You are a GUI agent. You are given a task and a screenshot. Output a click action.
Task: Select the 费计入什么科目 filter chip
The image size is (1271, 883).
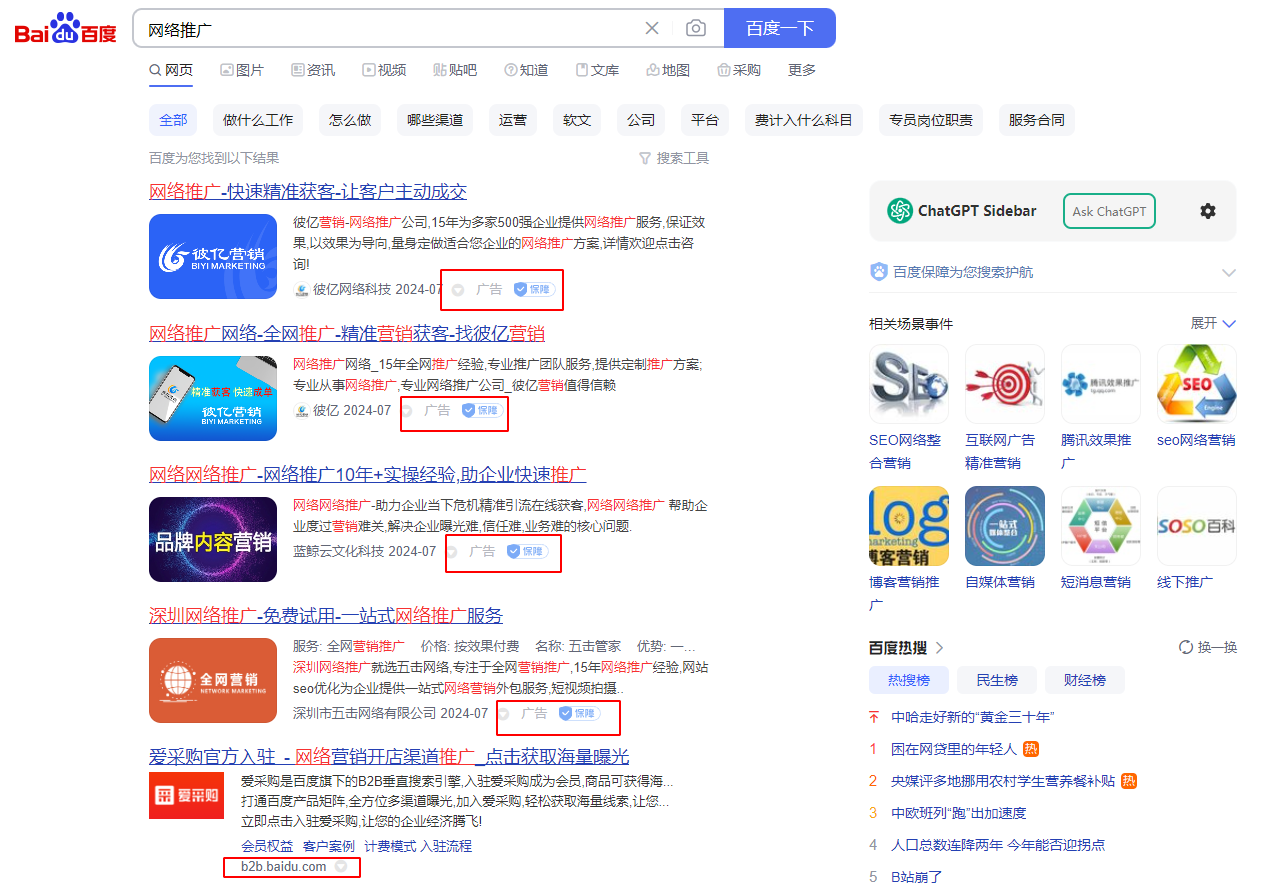pos(804,120)
